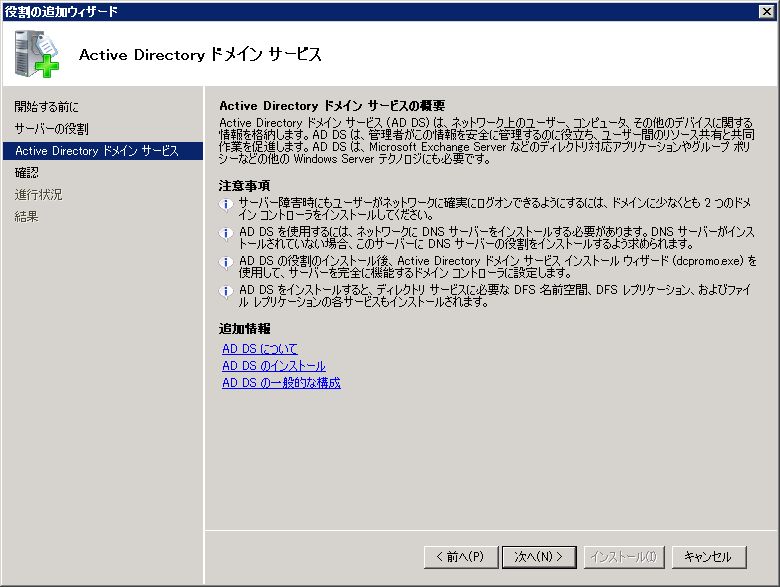Click the note text about dcpromo.exe
The height and width of the screenshot is (587, 780).
497,267
